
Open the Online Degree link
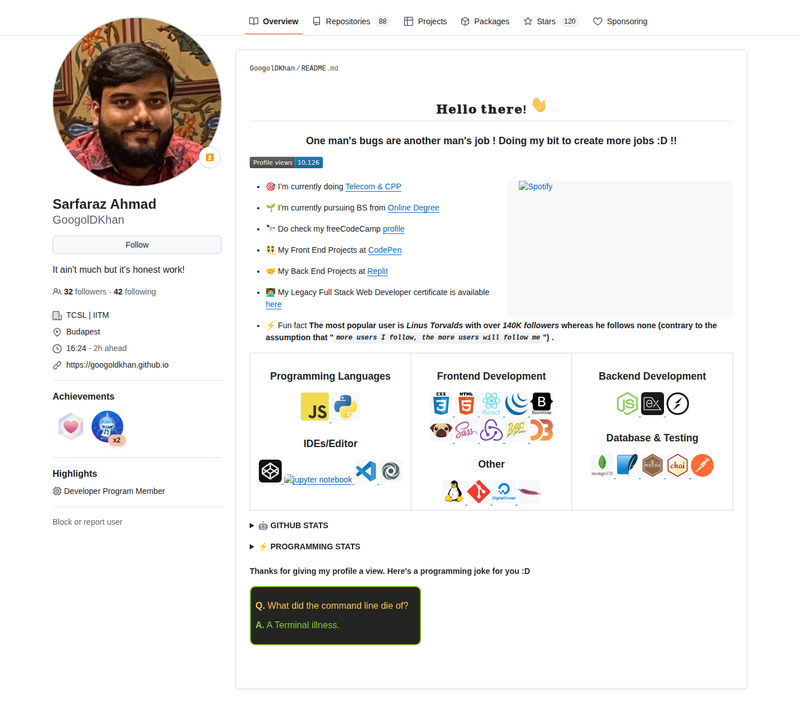[x=413, y=208]
